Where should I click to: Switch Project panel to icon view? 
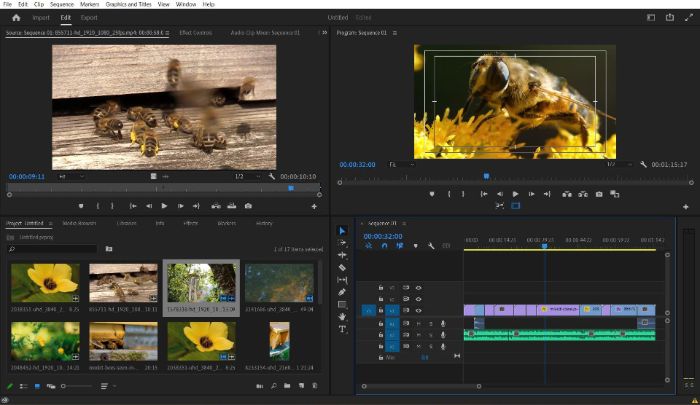click(37, 386)
